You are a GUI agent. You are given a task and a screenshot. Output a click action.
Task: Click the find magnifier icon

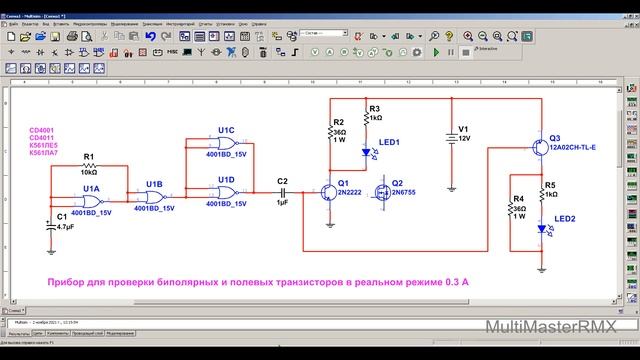[434, 37]
